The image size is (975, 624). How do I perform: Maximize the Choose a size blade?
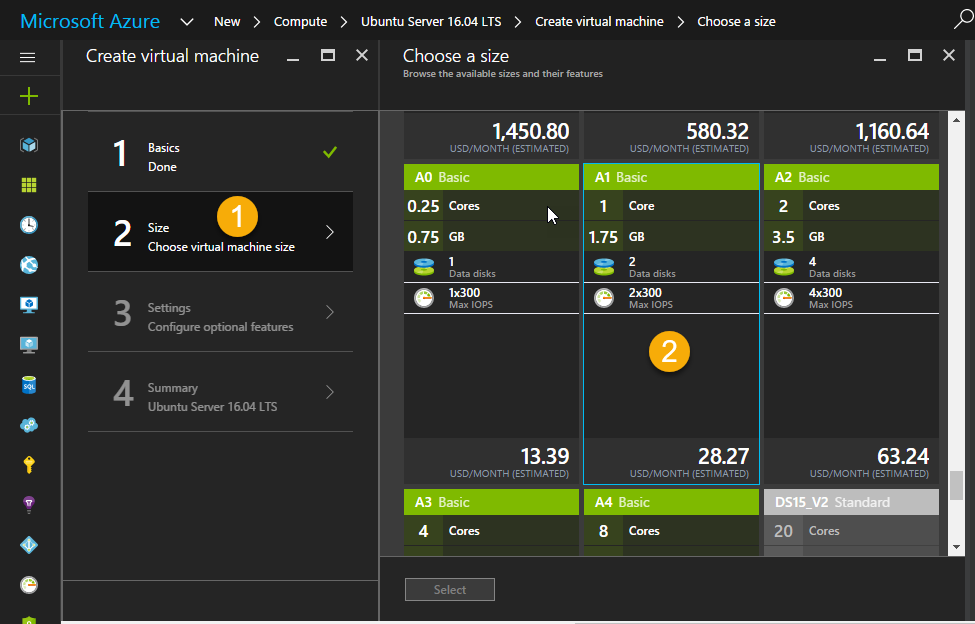[x=915, y=55]
